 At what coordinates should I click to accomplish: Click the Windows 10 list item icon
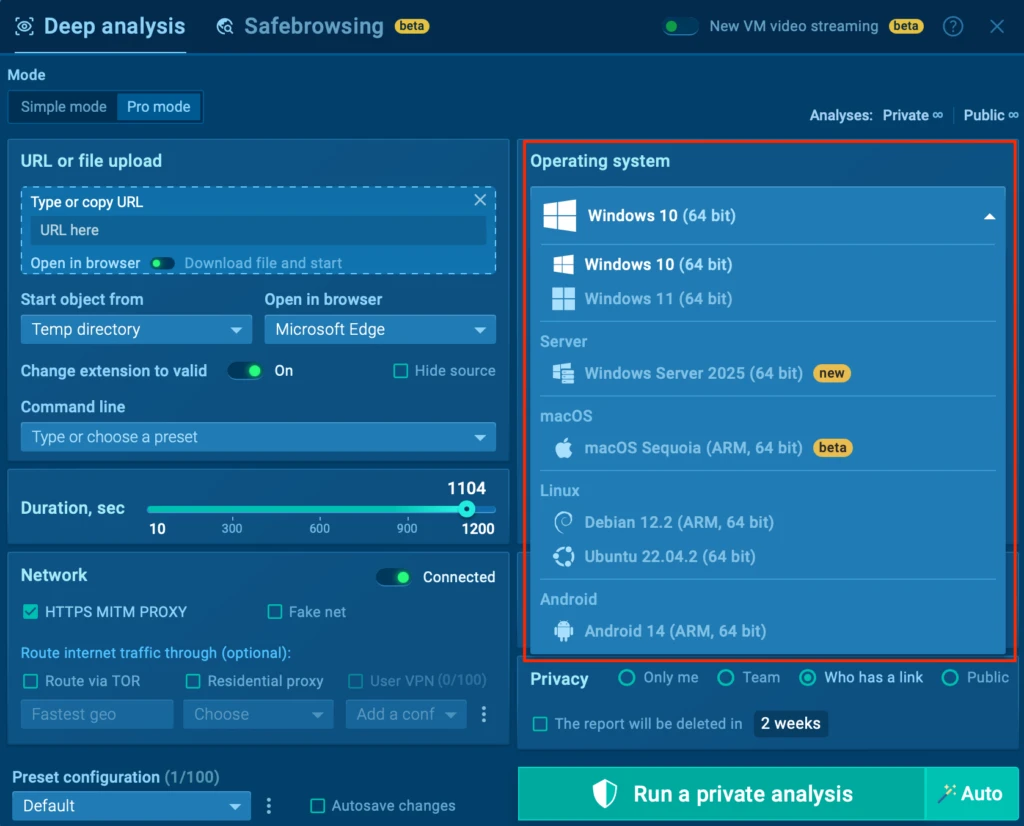tap(563, 264)
